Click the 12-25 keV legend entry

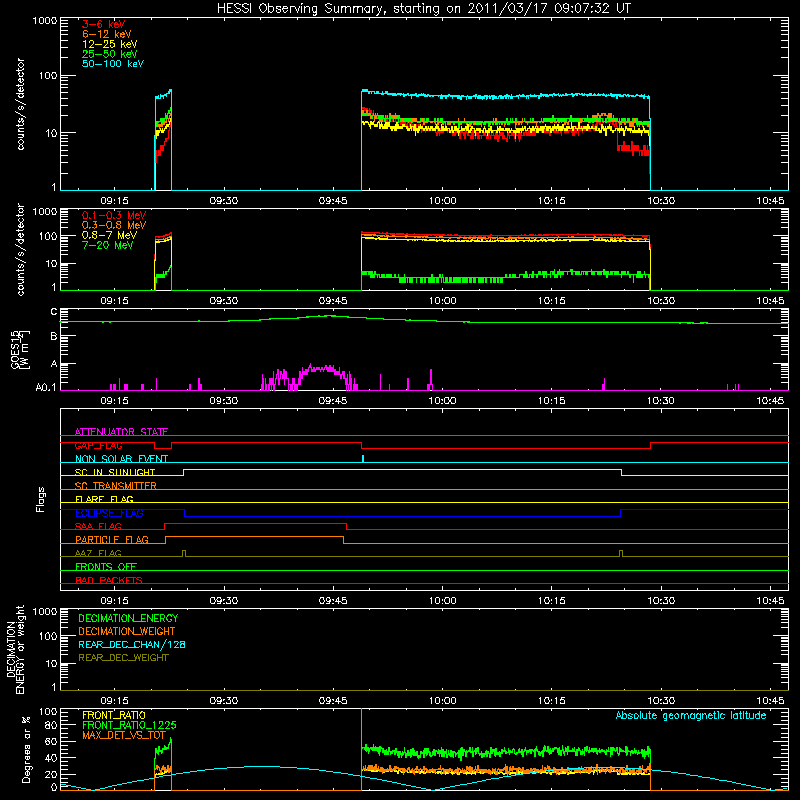click(x=110, y=44)
